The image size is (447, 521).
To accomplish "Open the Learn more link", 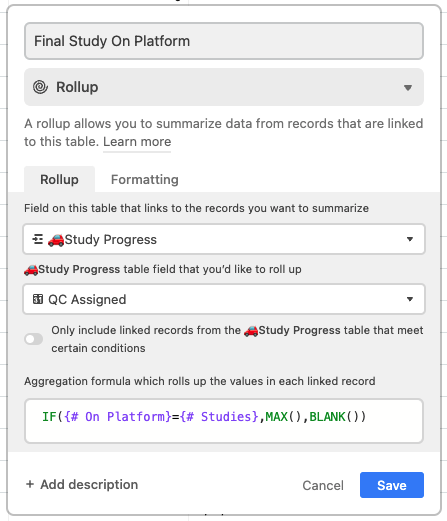I will tap(137, 142).
